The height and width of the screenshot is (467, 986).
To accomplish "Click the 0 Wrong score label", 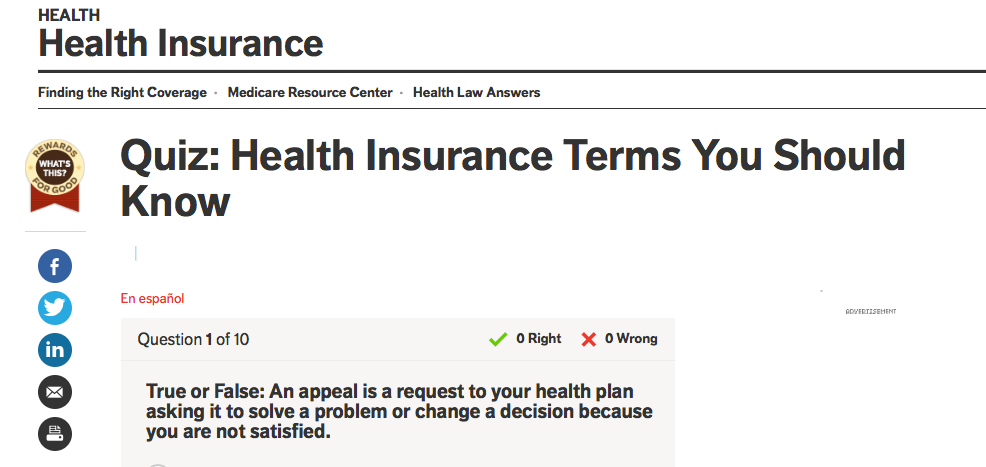I will [x=631, y=339].
